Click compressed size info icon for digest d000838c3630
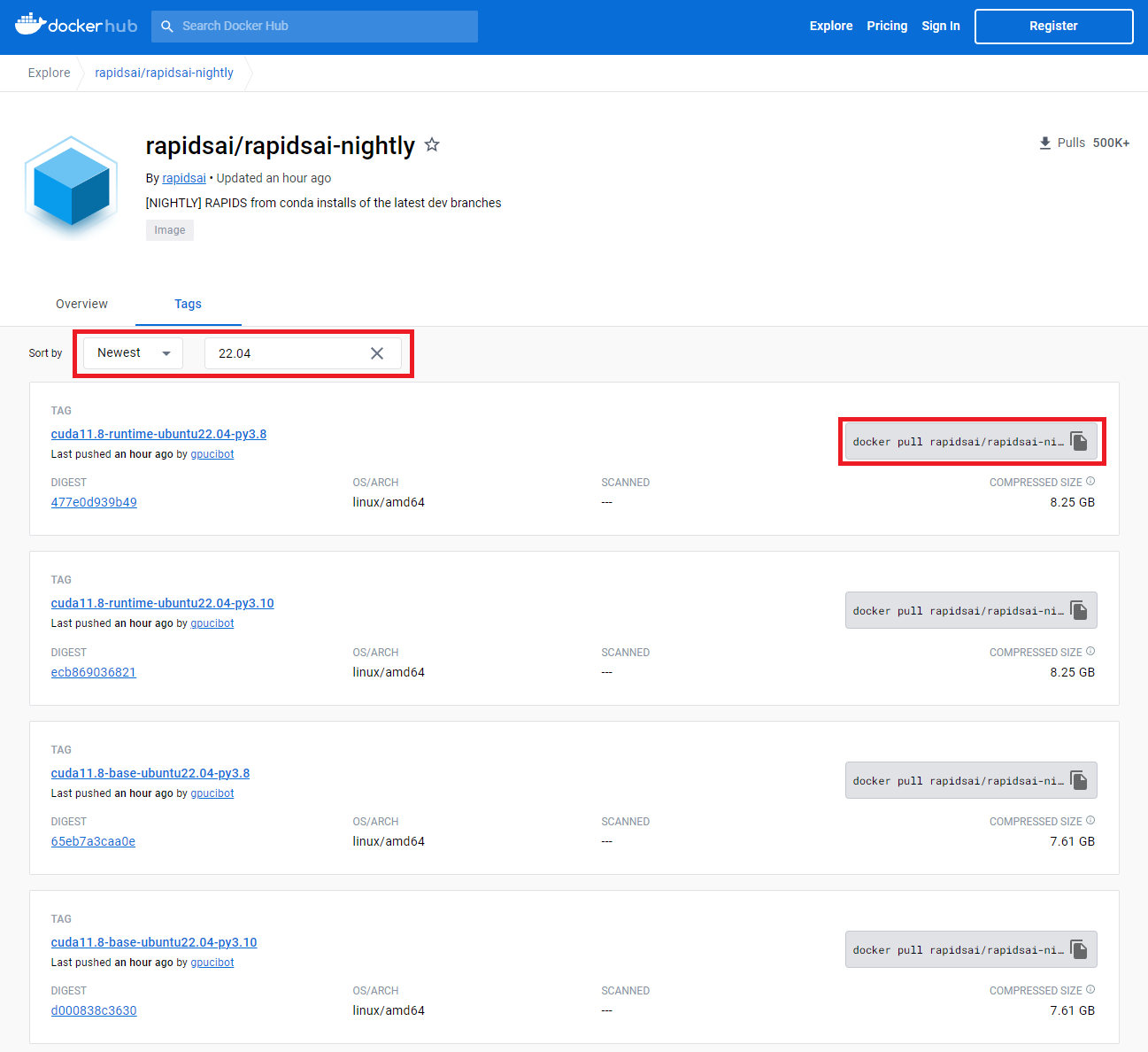Viewport: 1148px width, 1052px height. (x=1090, y=990)
